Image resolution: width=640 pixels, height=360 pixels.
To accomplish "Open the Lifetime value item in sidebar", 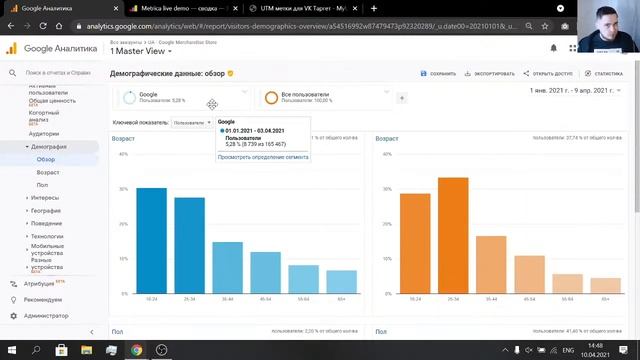I will pos(52,101).
